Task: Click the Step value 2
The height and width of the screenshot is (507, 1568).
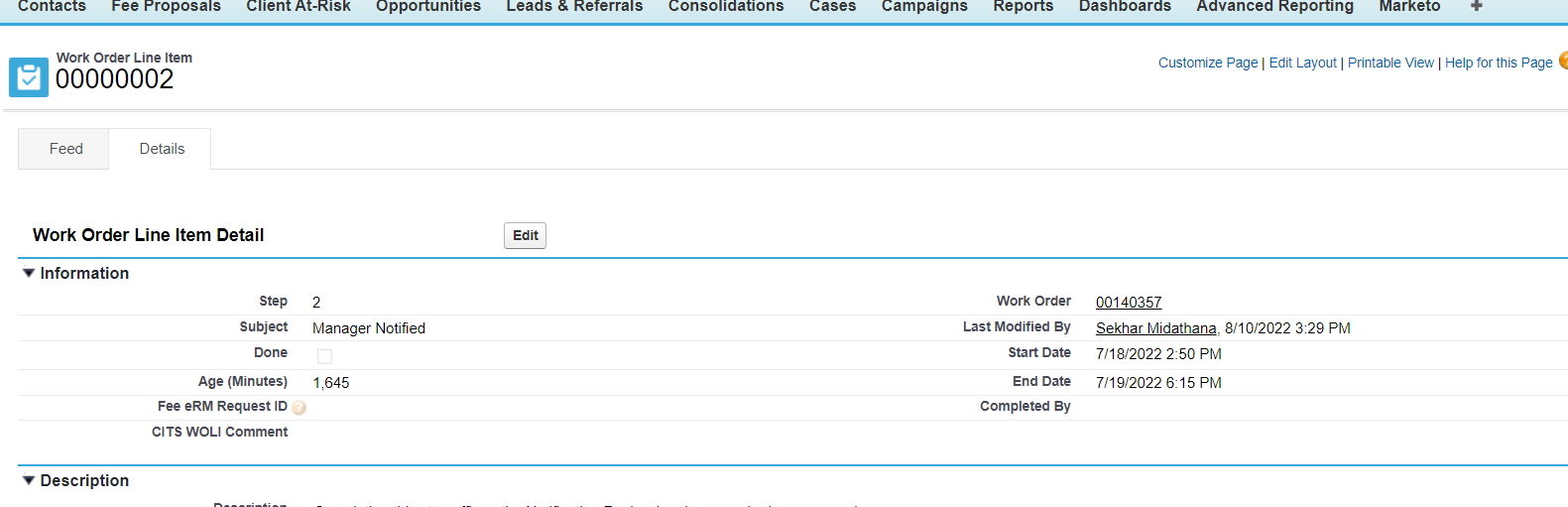Action: 316,303
